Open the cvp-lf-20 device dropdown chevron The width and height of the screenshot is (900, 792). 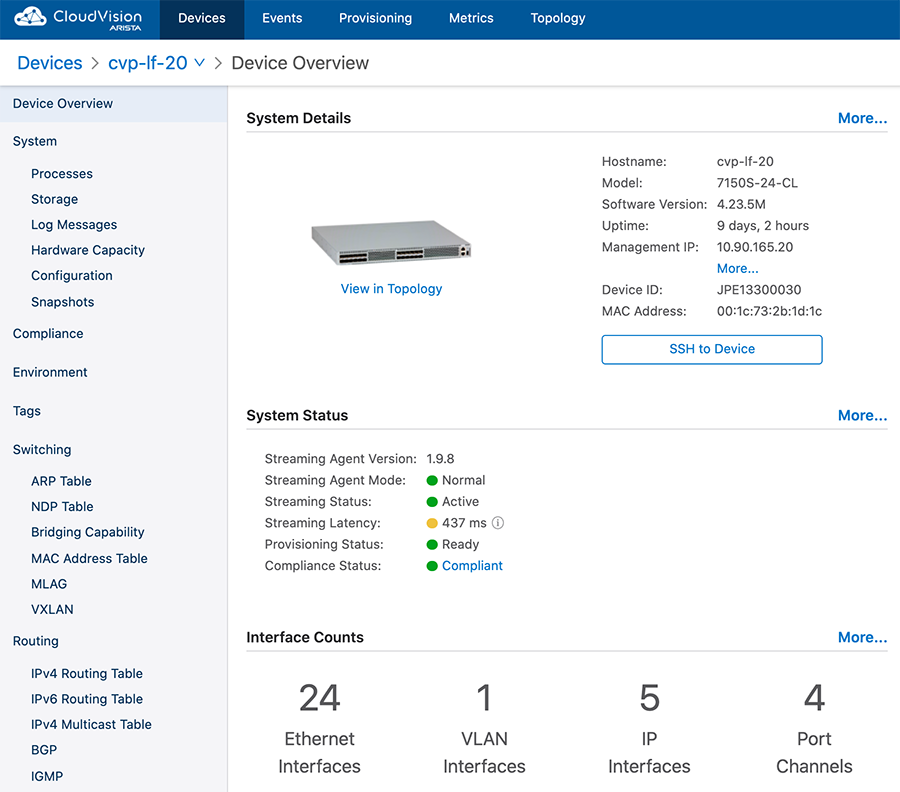(x=200, y=63)
